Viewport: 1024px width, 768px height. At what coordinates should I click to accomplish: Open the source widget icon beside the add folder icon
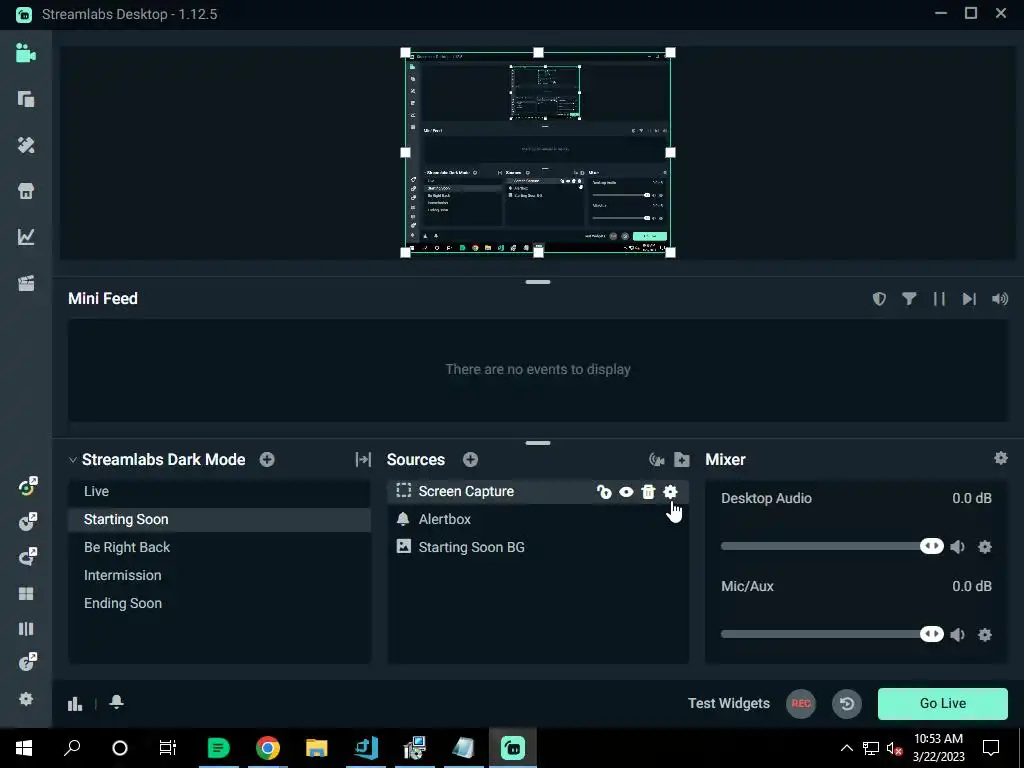[x=656, y=460]
